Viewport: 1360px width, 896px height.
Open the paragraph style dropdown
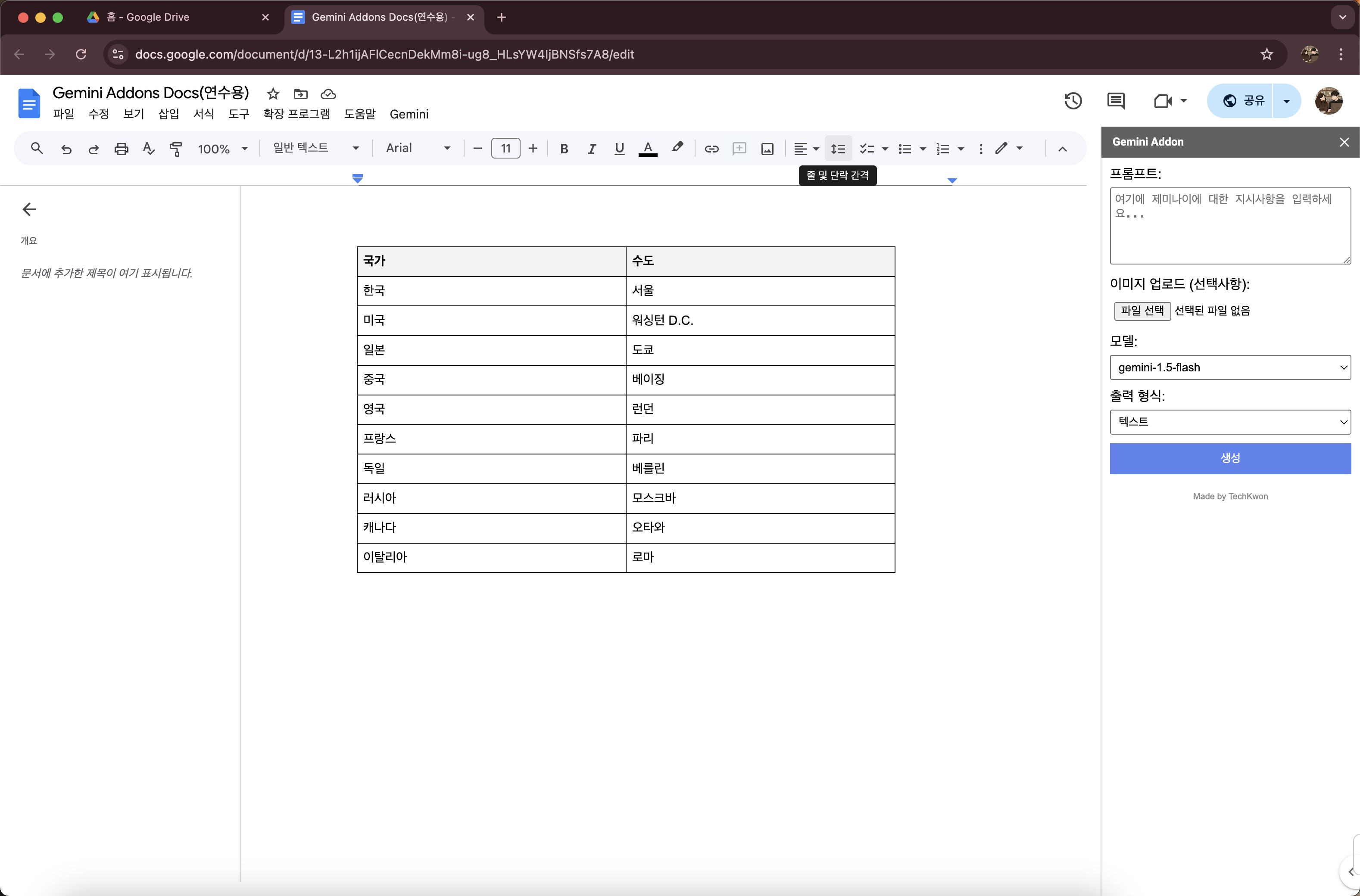[x=316, y=148]
